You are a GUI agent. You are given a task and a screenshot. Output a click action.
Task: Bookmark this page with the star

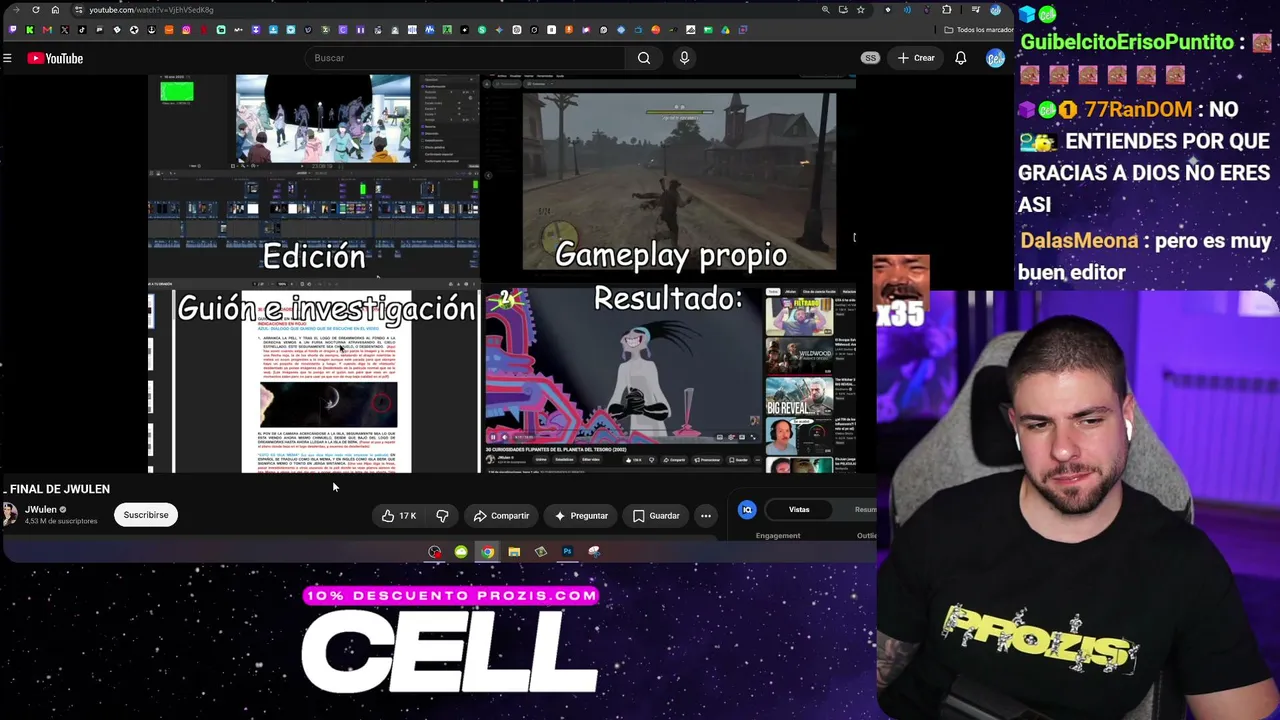click(x=860, y=10)
